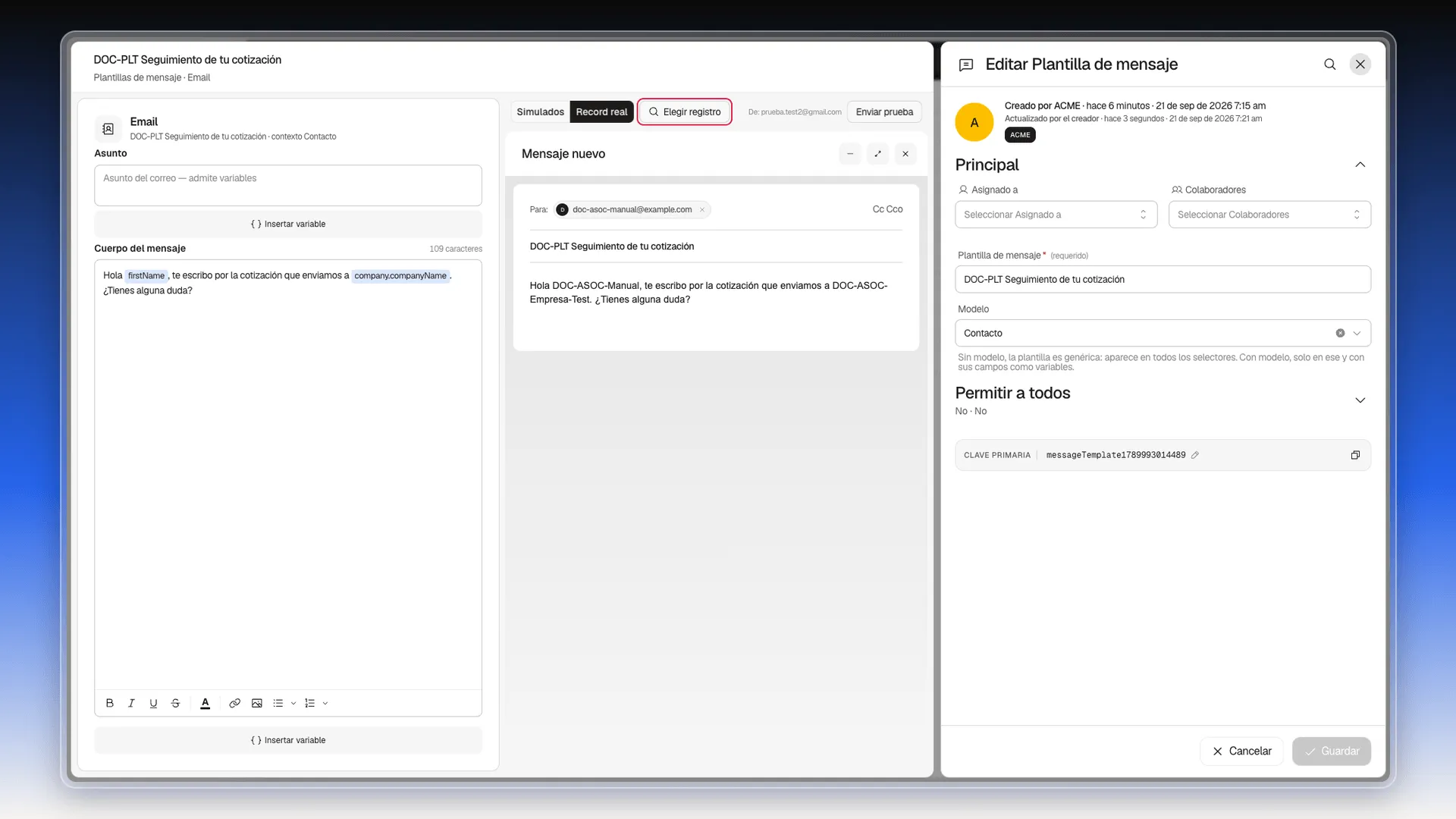Screen dimensions: 1456x819
Task: Click Elegir registro button
Action: click(x=685, y=111)
